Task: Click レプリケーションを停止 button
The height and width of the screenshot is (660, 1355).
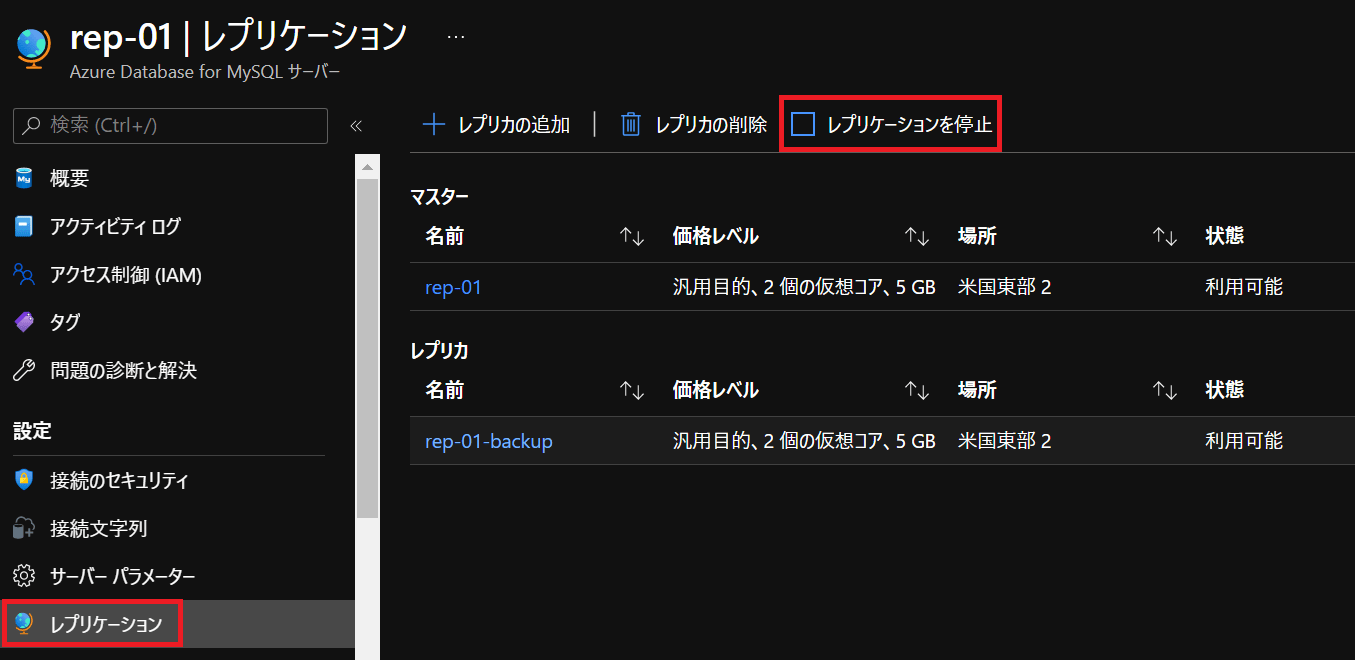Action: coord(891,124)
